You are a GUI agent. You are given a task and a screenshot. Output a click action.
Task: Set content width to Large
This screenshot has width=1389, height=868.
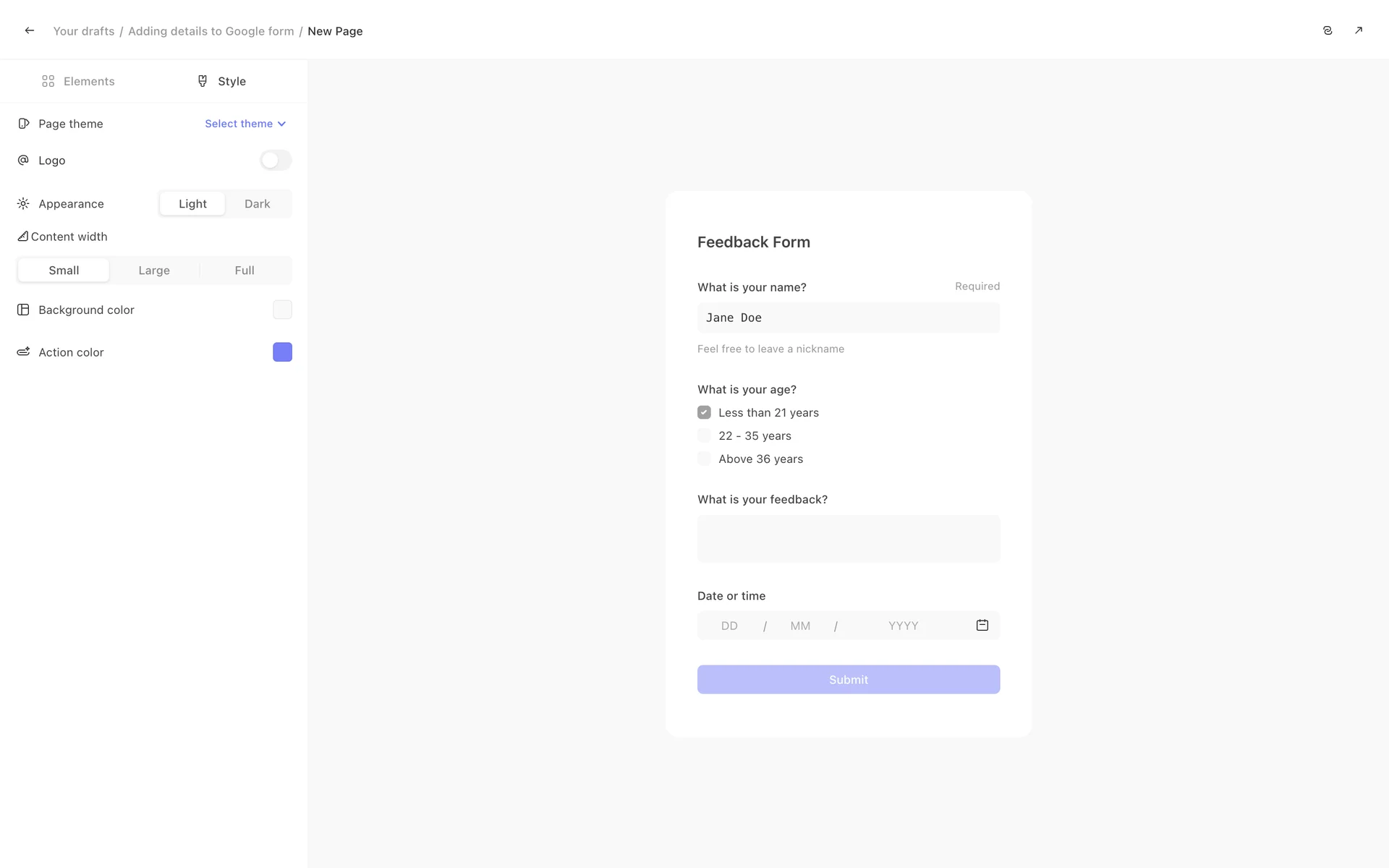[x=154, y=271]
